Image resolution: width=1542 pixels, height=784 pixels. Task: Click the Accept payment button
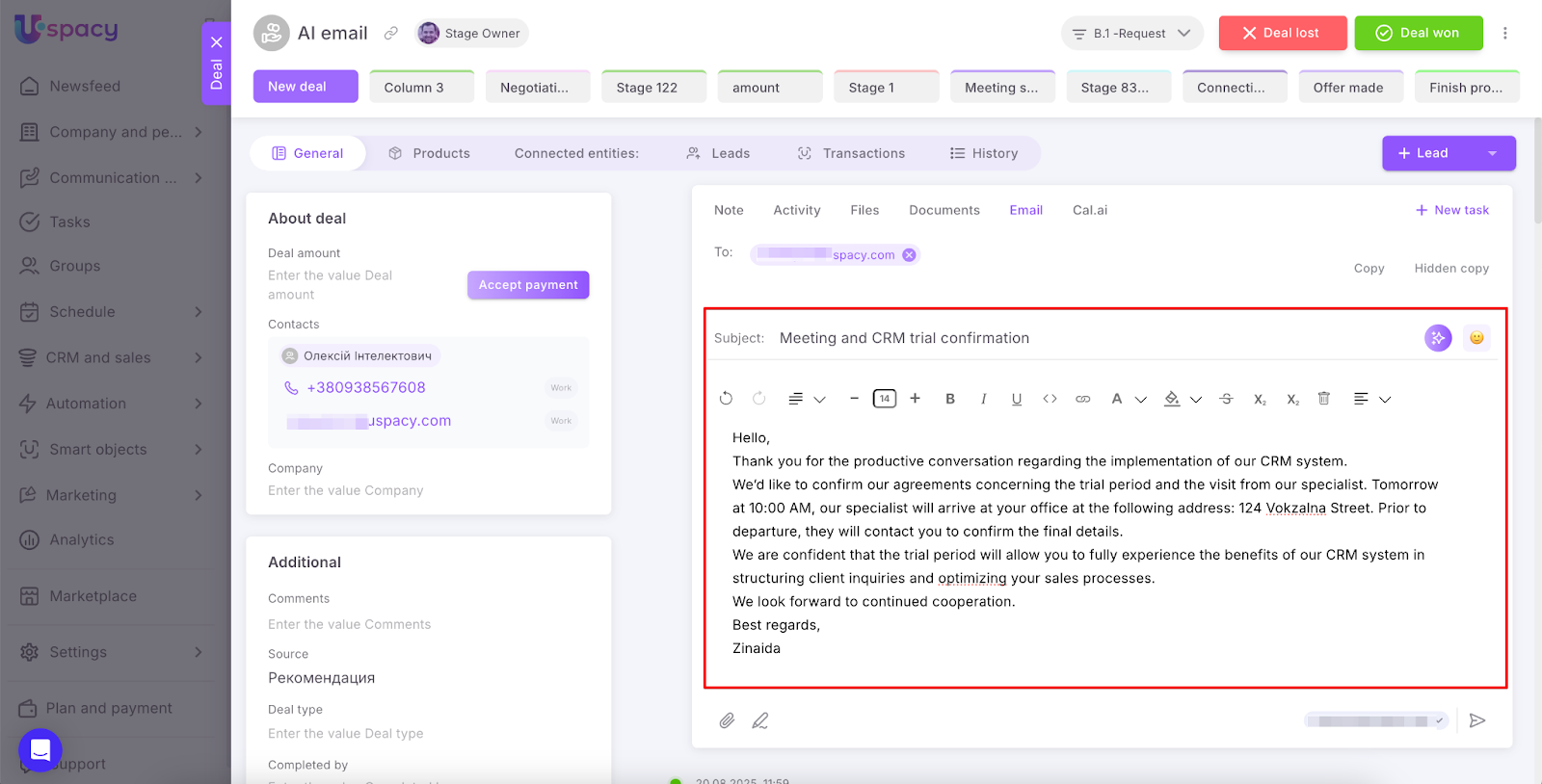pyautogui.click(x=528, y=285)
